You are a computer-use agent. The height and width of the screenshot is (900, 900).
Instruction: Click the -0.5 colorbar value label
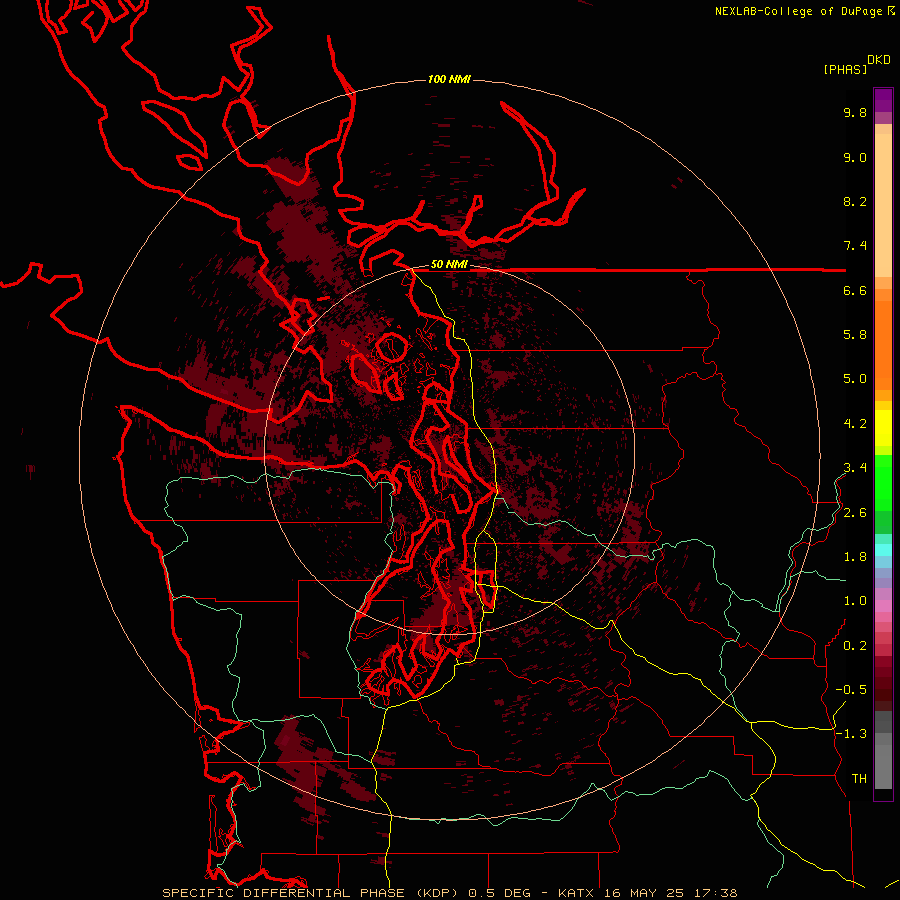pyautogui.click(x=851, y=690)
